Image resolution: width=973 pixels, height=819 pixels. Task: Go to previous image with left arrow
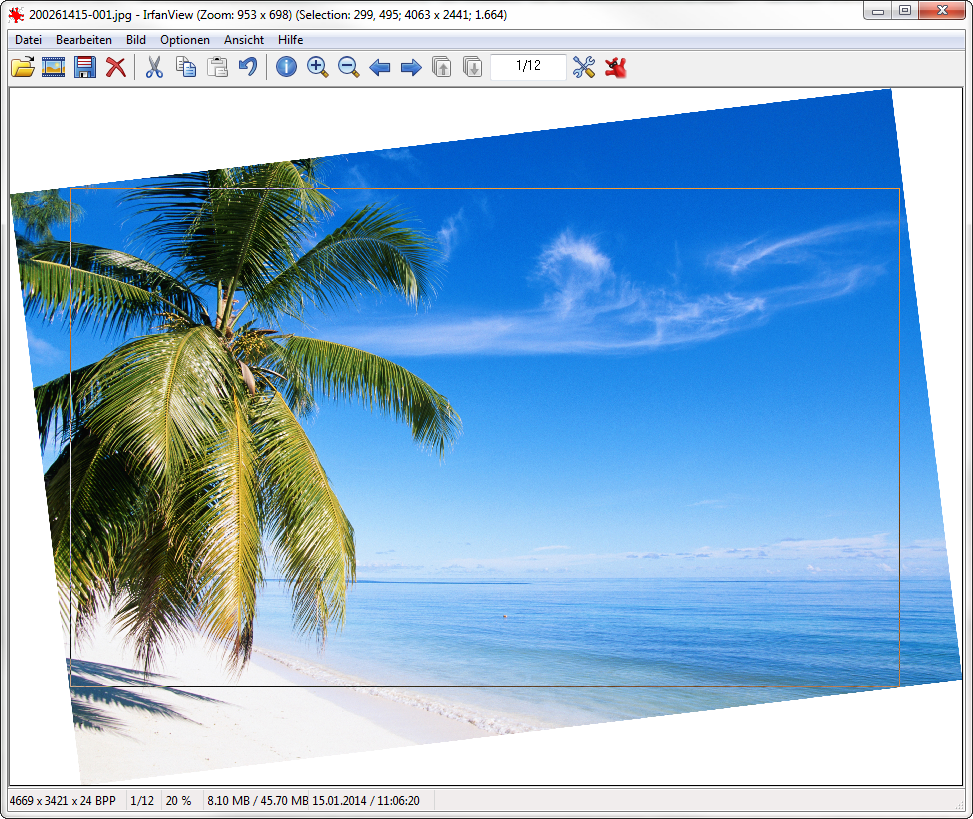click(x=380, y=68)
